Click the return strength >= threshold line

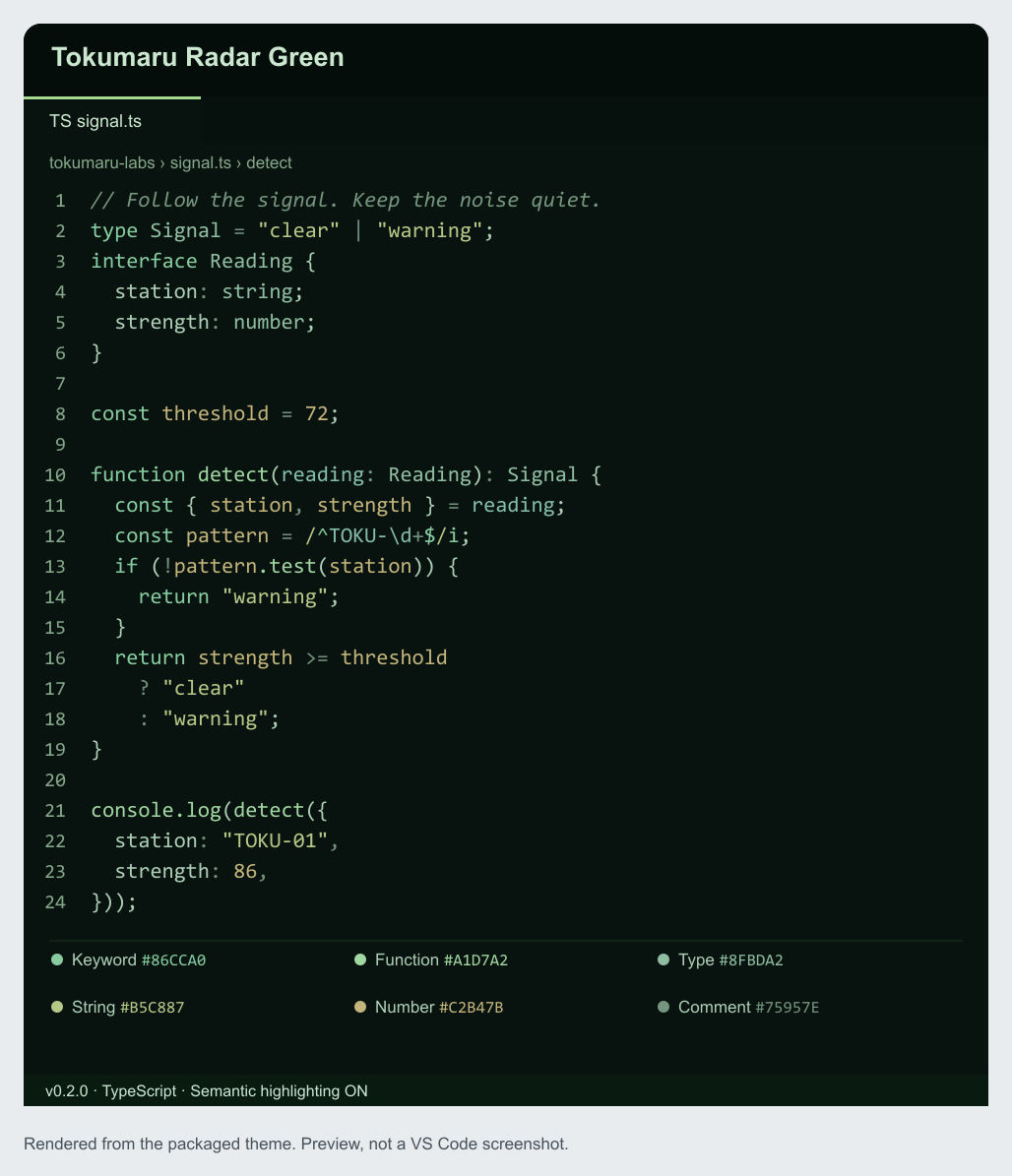pyautogui.click(x=281, y=657)
